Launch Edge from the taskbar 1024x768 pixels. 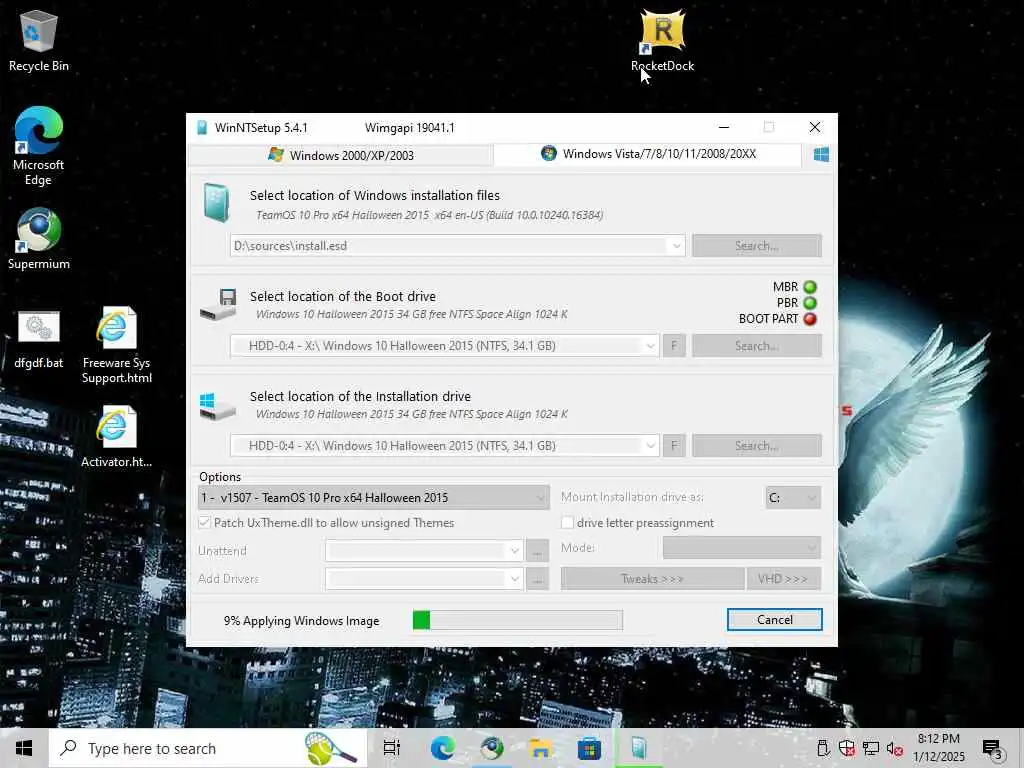click(x=443, y=748)
